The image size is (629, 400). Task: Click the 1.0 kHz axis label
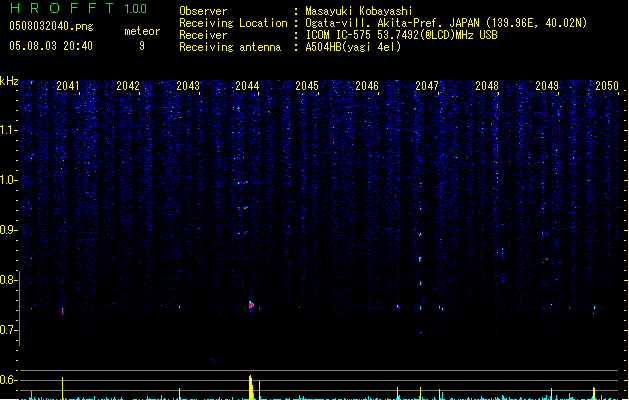click(8, 180)
